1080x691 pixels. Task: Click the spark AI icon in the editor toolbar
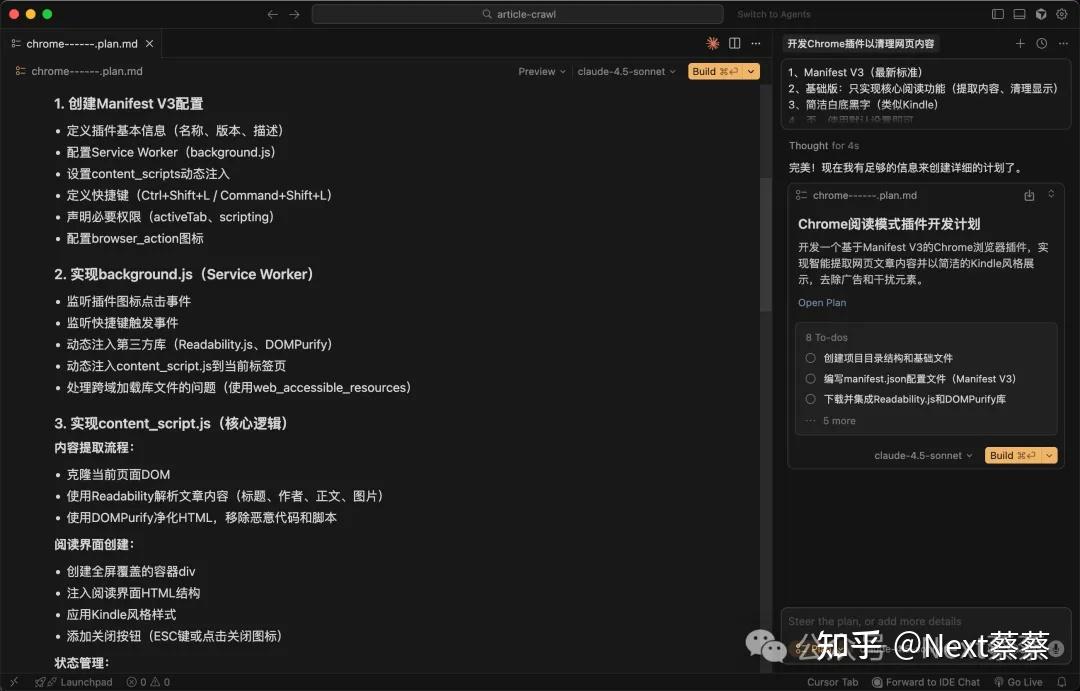[x=712, y=44]
